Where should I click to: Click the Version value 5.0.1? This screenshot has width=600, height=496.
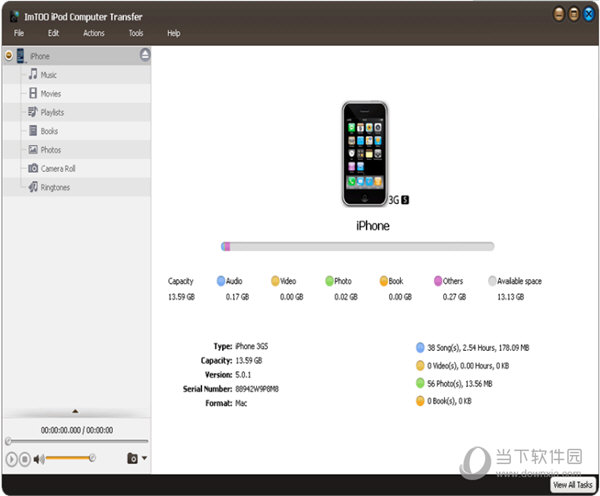(243, 375)
